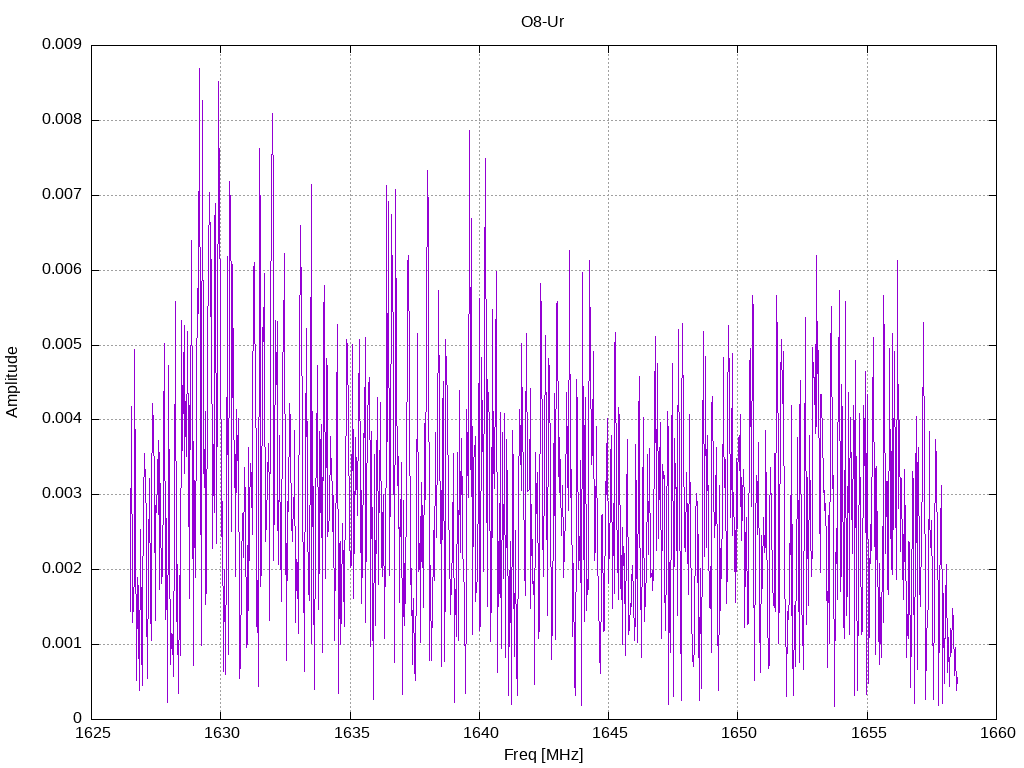
Task: Click the y-axis tick label 0.002
Action: (62, 568)
